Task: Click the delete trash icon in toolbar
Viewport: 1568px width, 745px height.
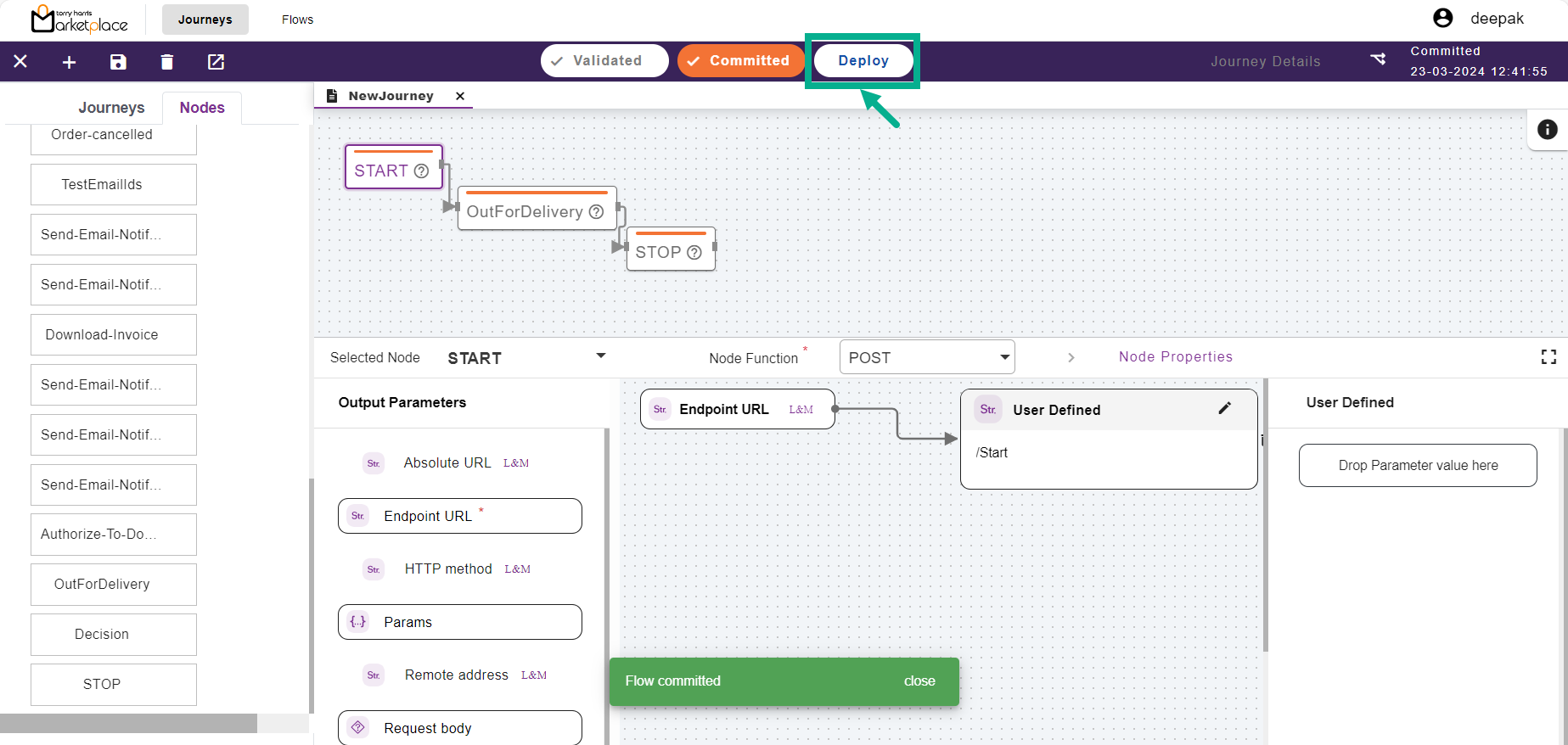Action: click(167, 62)
